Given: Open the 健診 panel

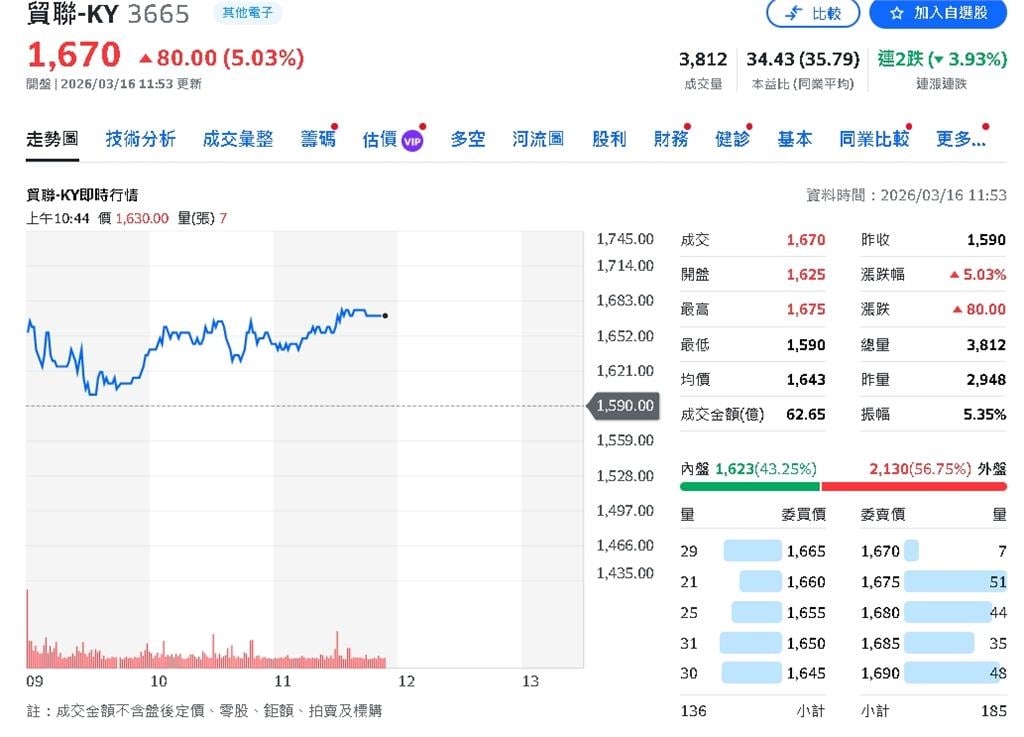Looking at the screenshot, I should pos(733,140).
